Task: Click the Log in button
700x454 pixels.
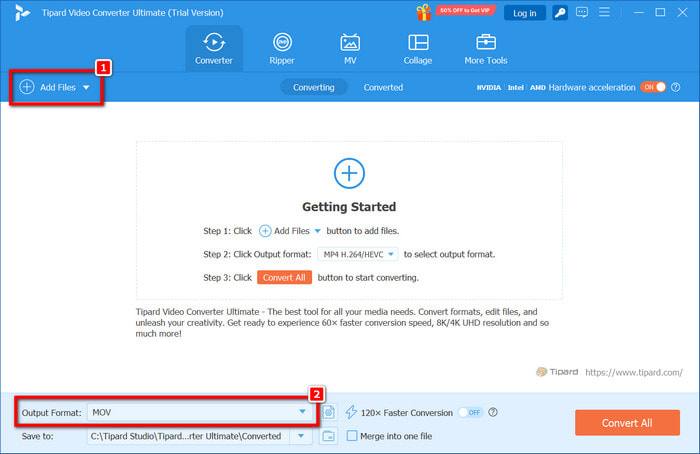Action: point(525,13)
